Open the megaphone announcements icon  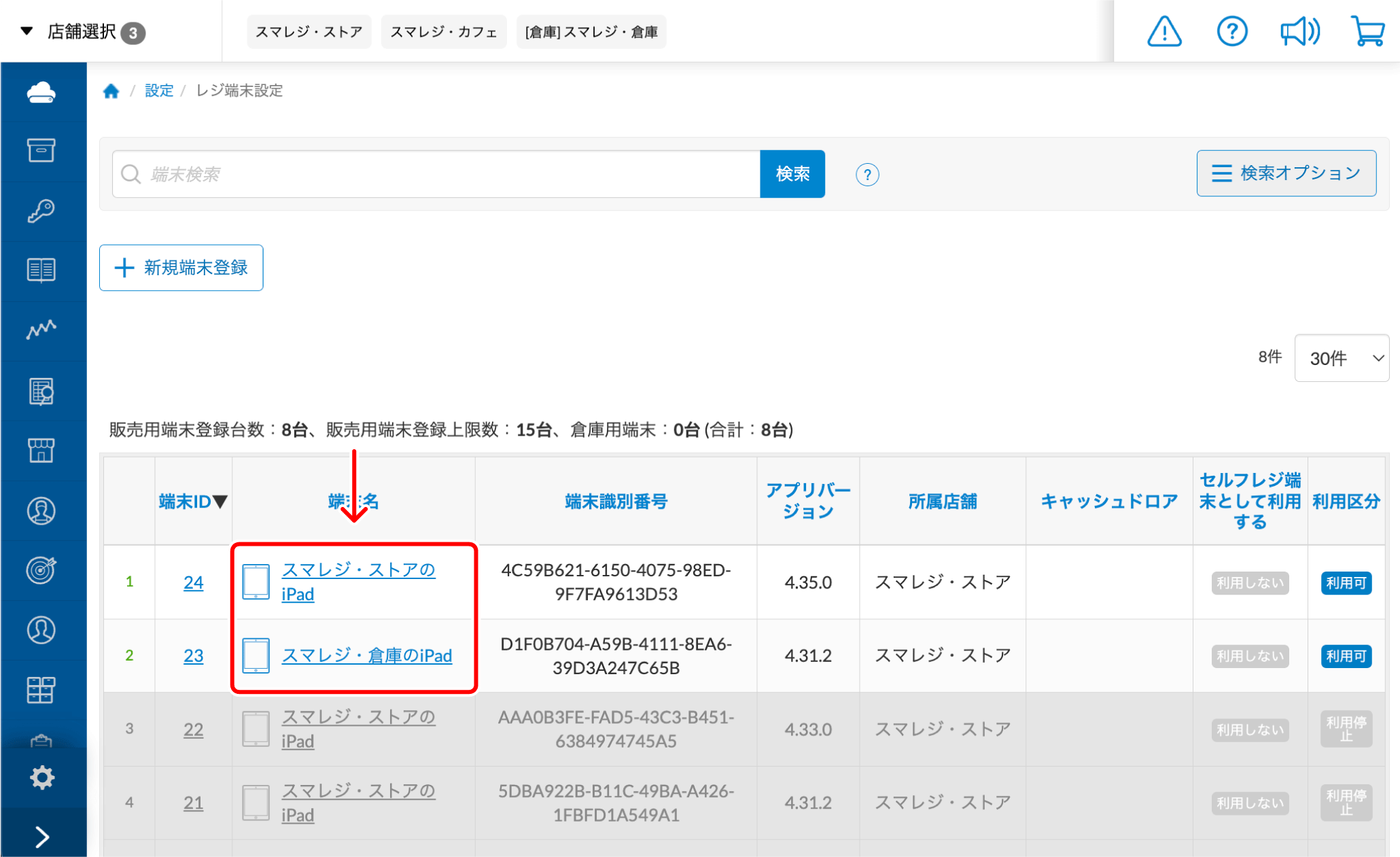[x=1299, y=31]
